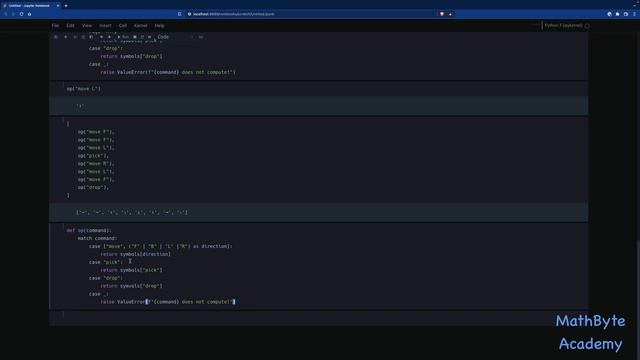The image size is (640, 360).
Task: Open the command palette keyboard icon
Action: (x=201, y=37)
